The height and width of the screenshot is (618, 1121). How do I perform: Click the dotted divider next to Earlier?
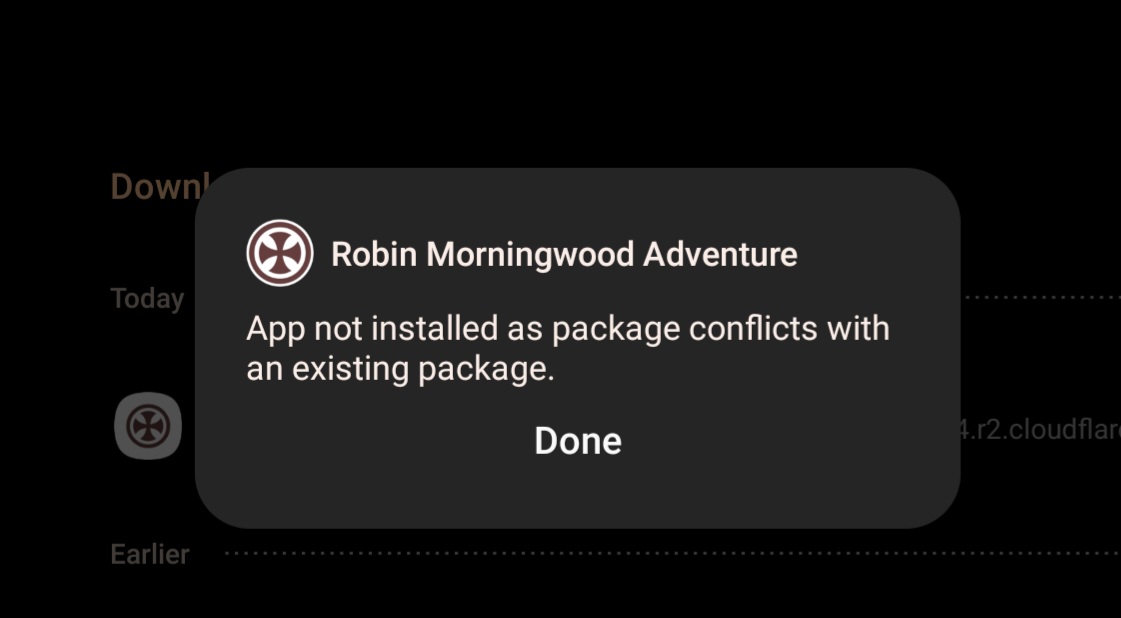click(x=672, y=553)
